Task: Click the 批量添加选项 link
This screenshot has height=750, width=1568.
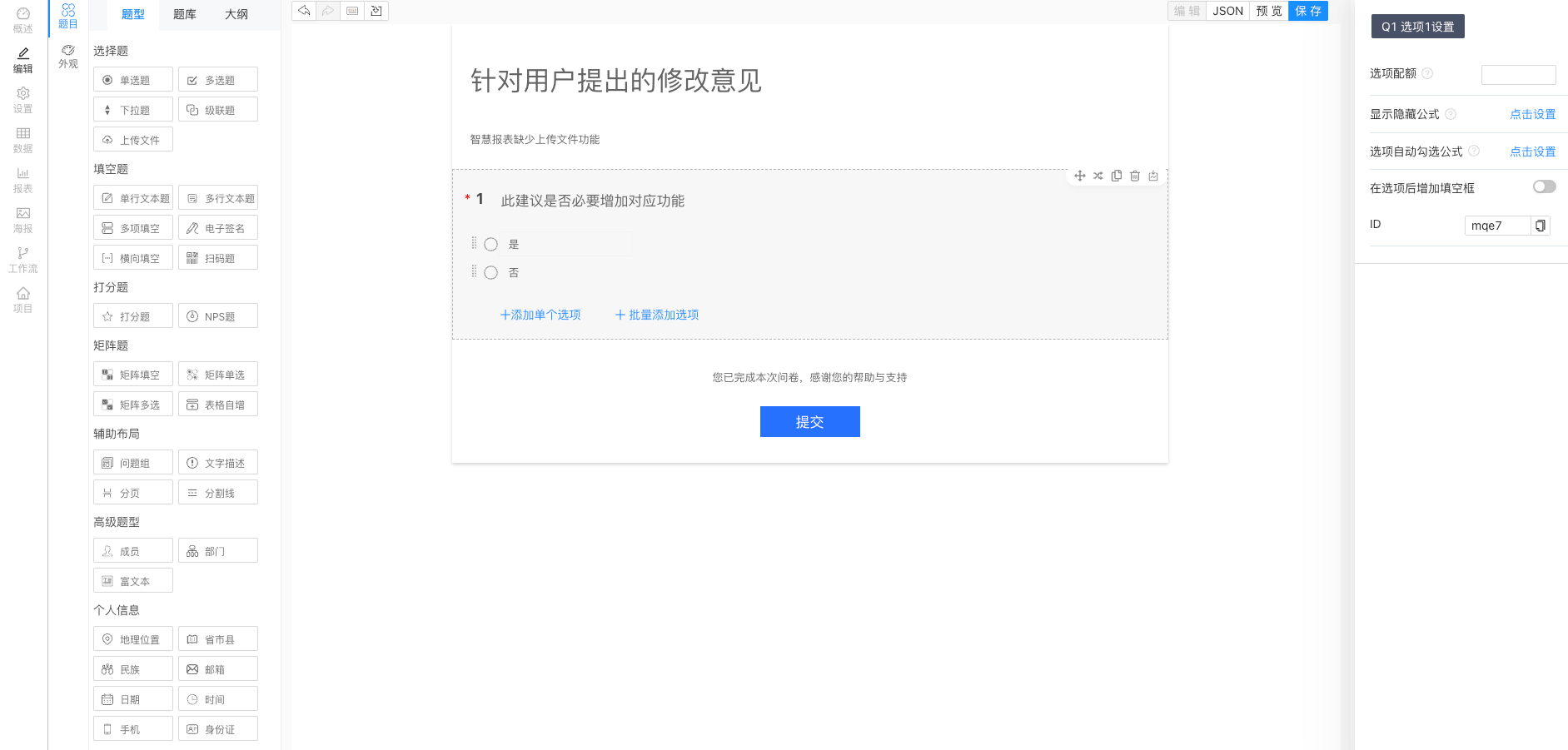Action: tap(656, 315)
